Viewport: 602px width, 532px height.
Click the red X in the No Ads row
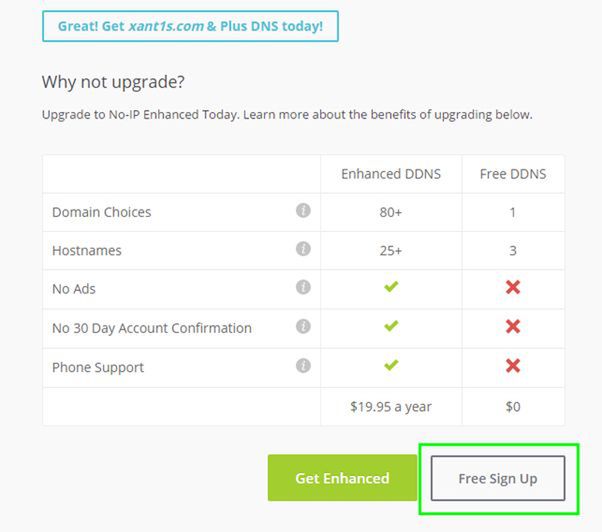(x=513, y=288)
